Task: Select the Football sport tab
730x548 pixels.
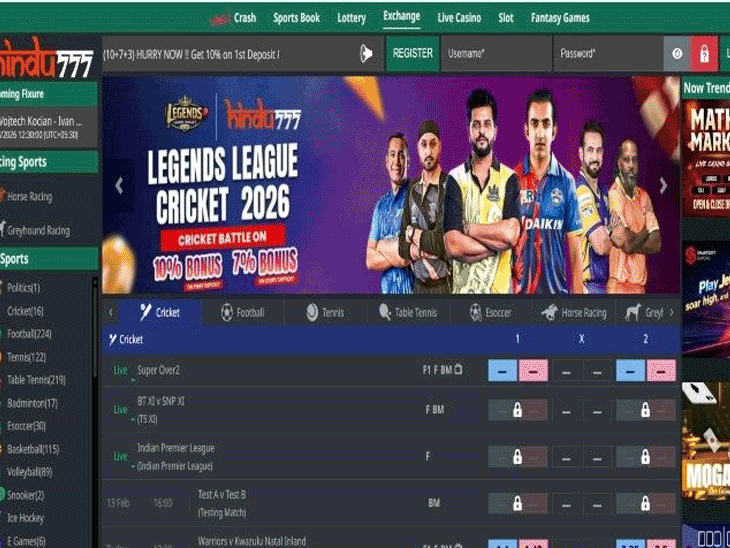Action: tap(243, 312)
